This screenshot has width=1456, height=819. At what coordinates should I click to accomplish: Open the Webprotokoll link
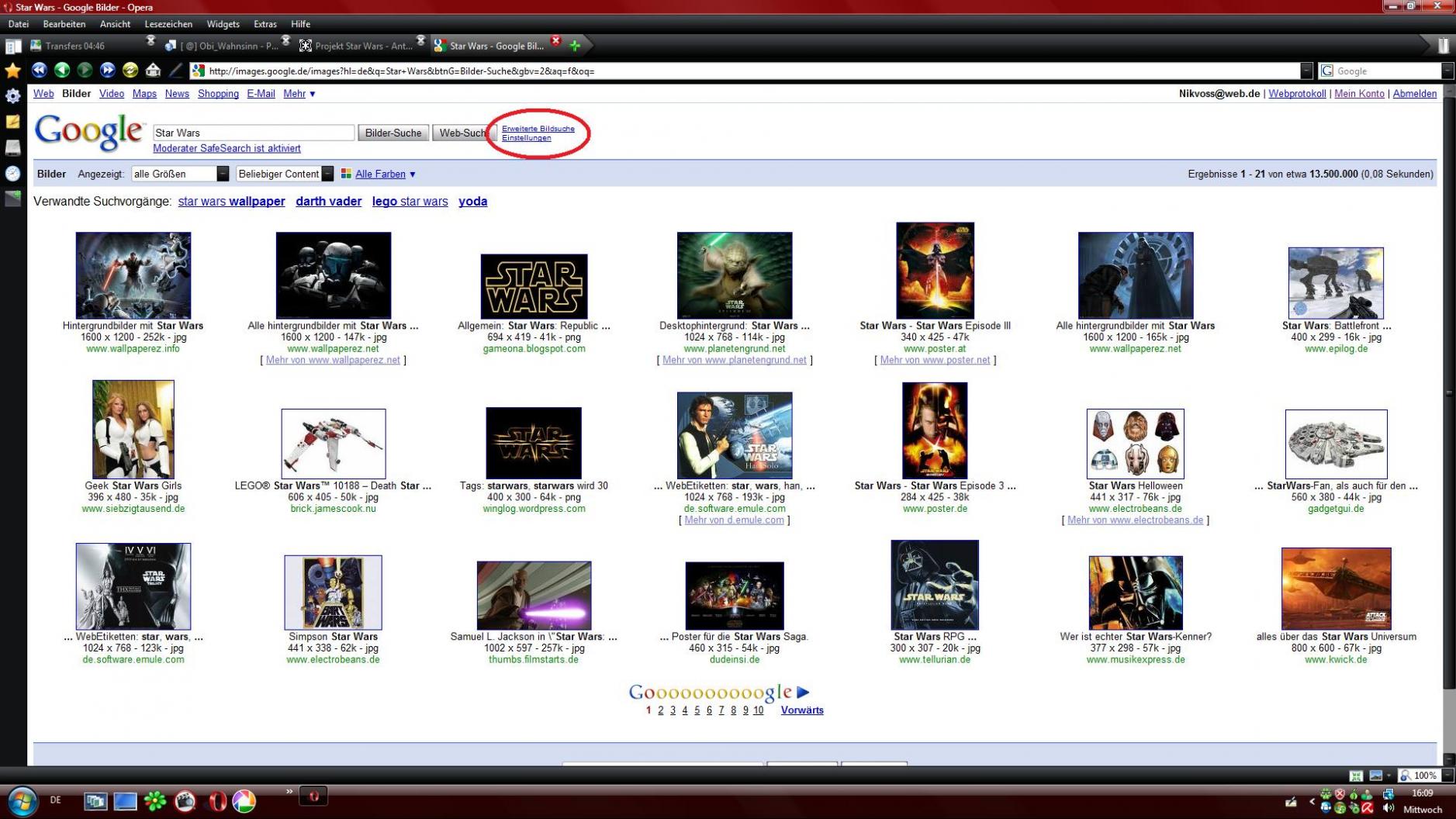(1296, 94)
